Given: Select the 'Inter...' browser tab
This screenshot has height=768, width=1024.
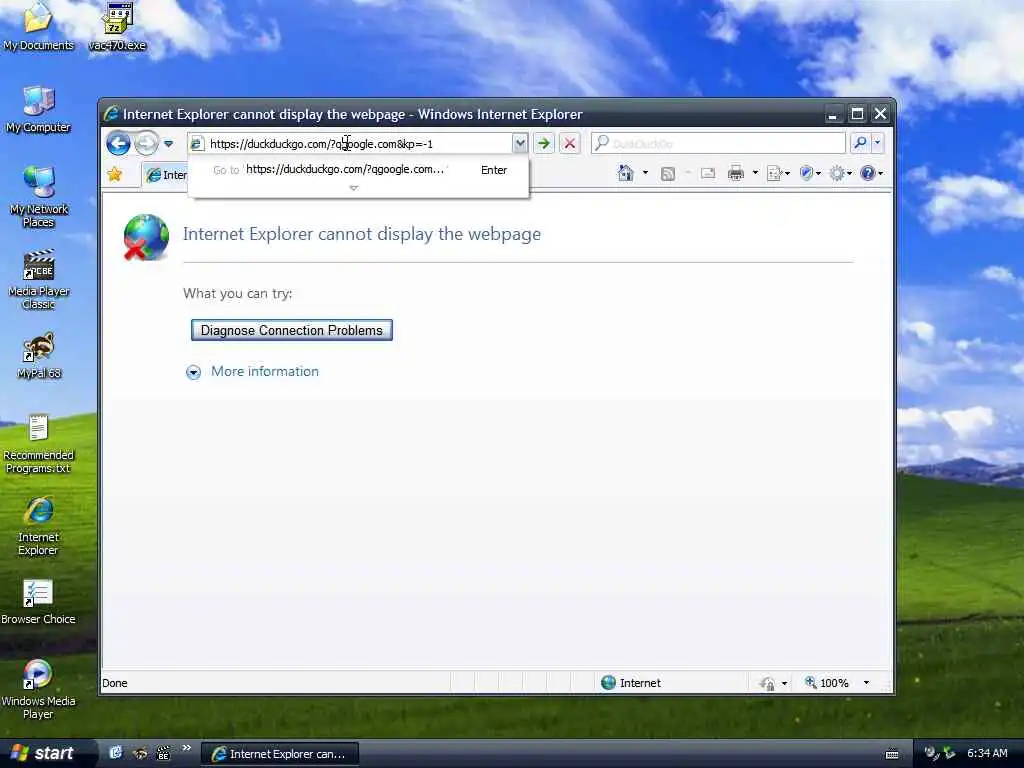Looking at the screenshot, I should pyautogui.click(x=165, y=175).
